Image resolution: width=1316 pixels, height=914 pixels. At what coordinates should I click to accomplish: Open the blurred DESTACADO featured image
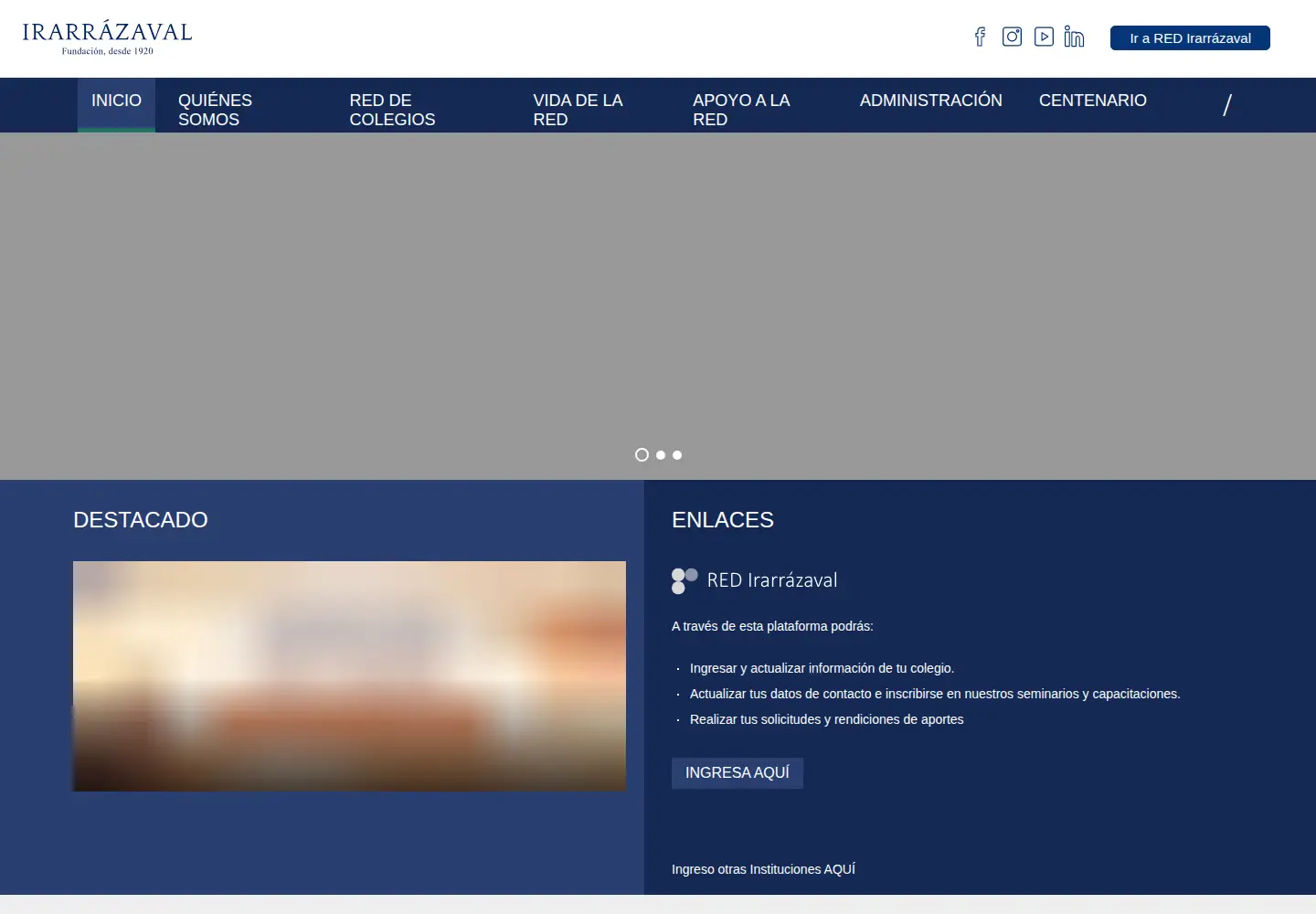point(349,676)
